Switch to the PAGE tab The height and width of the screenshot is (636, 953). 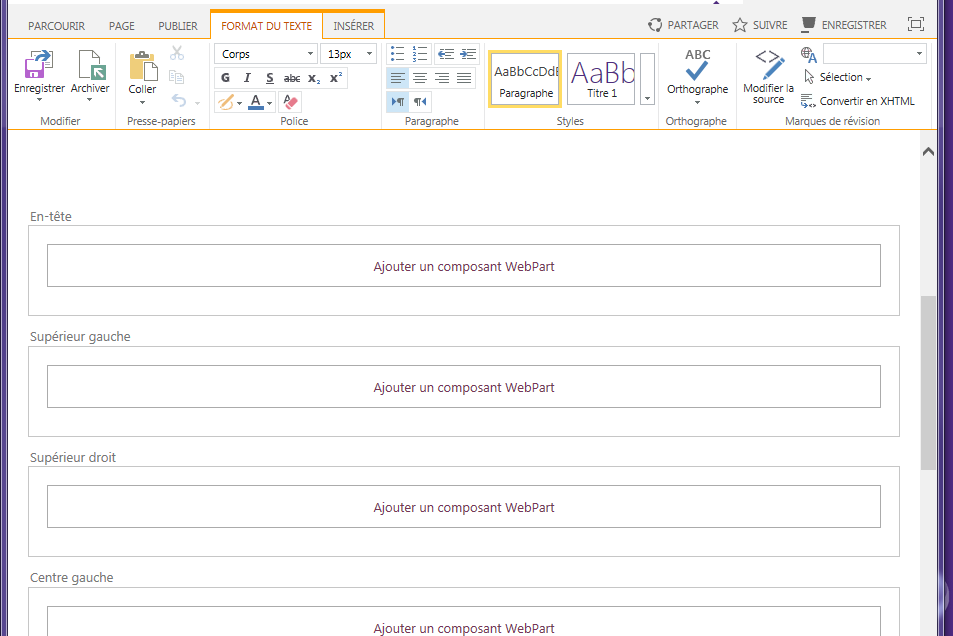pos(122,26)
